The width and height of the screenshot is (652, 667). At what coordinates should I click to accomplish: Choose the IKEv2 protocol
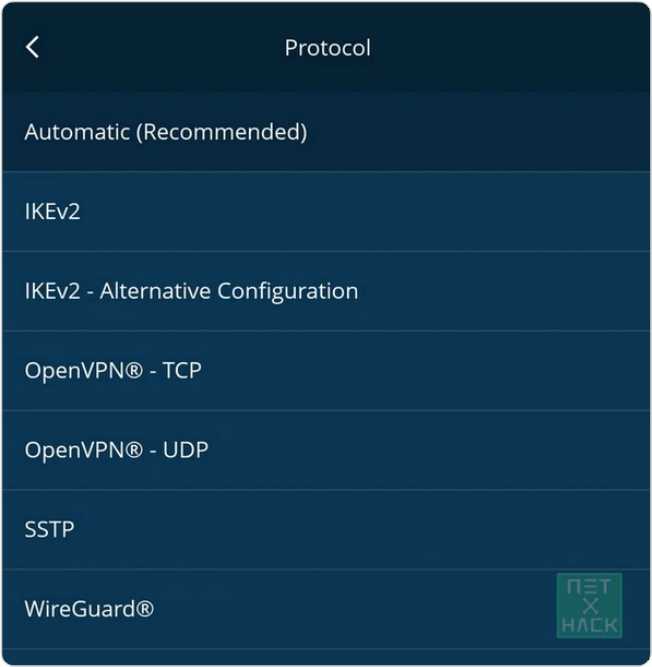tap(52, 212)
